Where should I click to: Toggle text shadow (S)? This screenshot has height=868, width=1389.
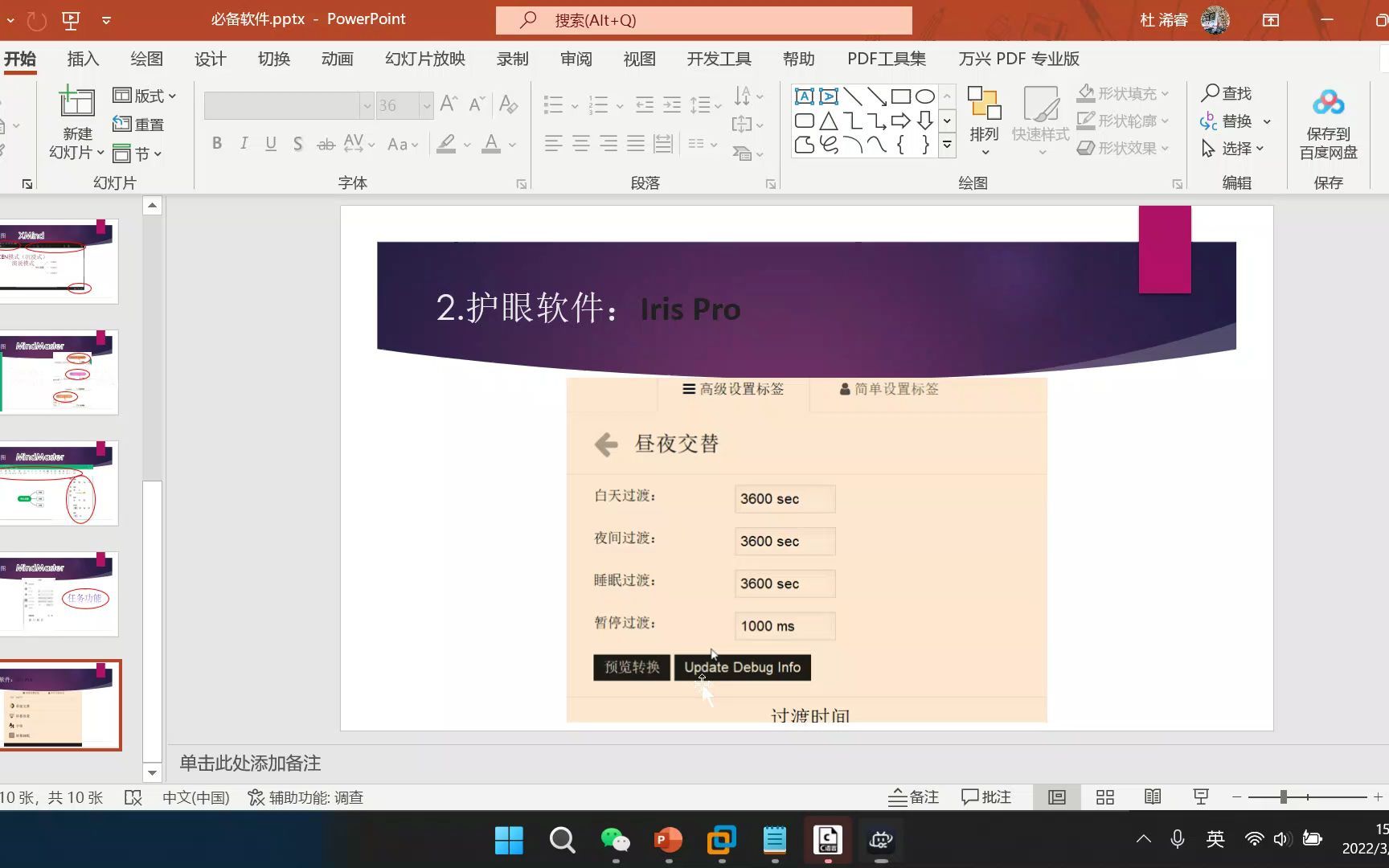(x=298, y=144)
